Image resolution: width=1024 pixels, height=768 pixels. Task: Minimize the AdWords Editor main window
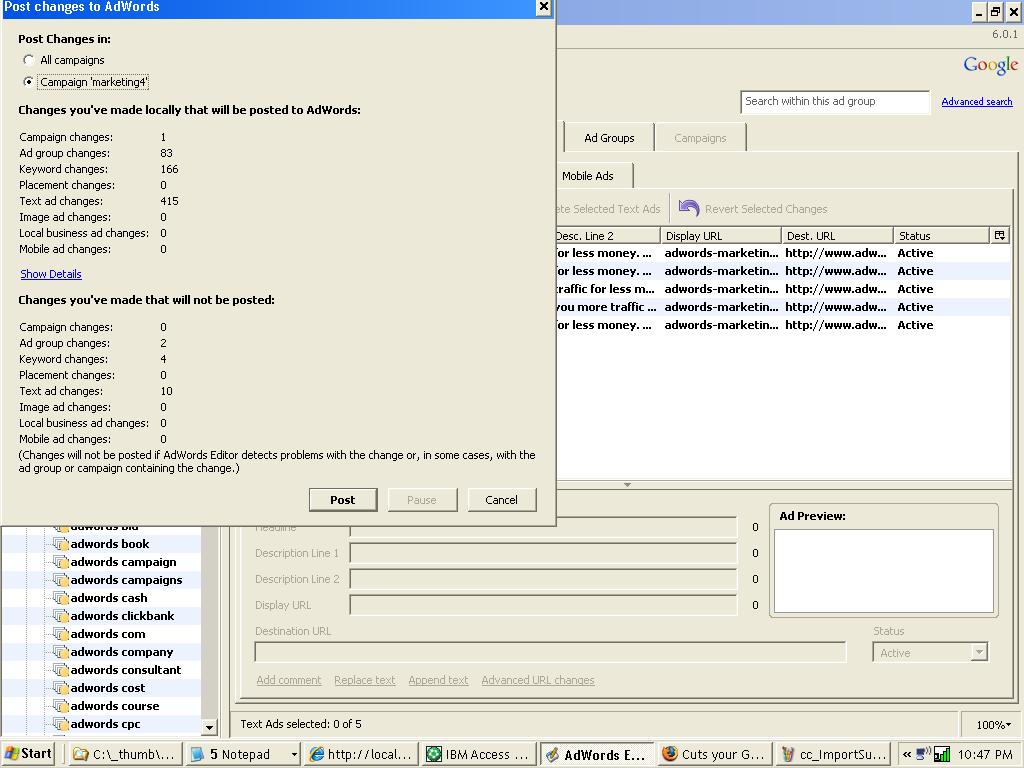point(979,11)
